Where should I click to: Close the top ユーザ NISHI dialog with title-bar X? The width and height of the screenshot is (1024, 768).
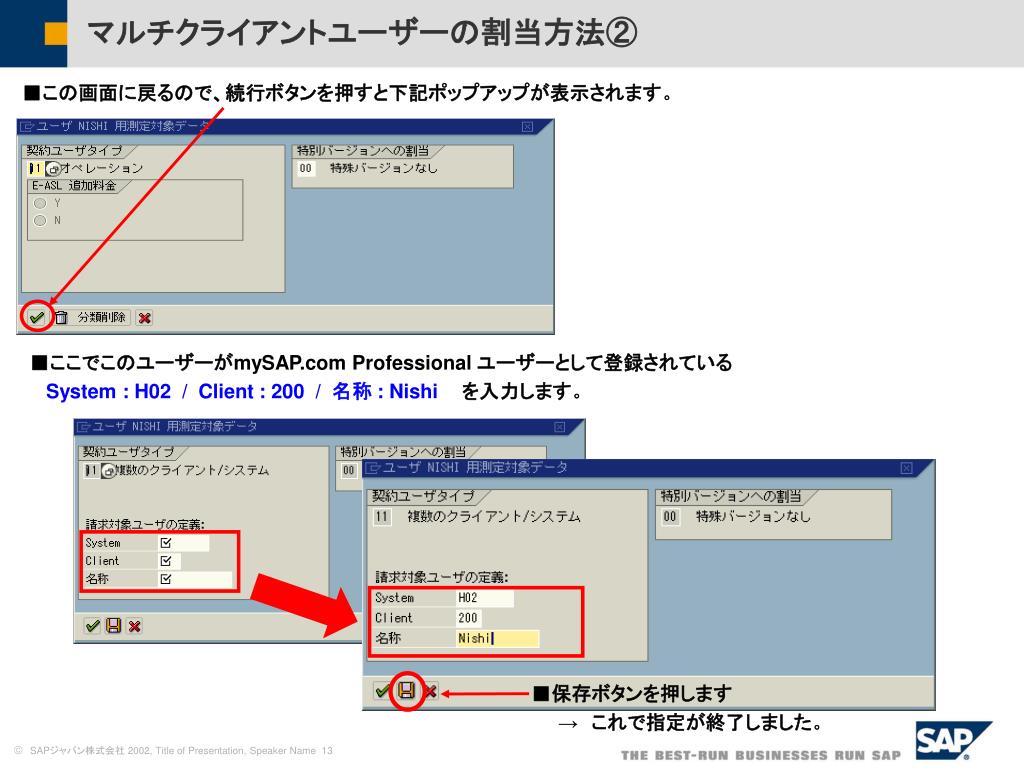[x=528, y=127]
